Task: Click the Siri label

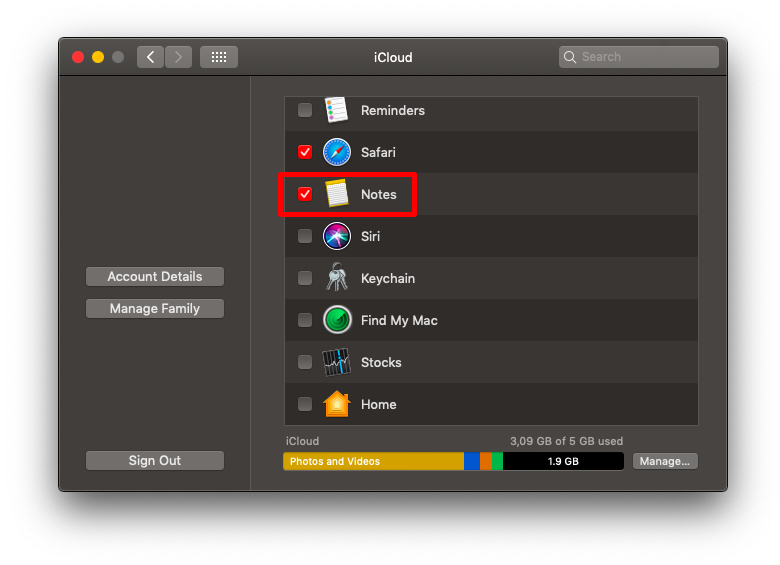Action: pyautogui.click(x=370, y=236)
